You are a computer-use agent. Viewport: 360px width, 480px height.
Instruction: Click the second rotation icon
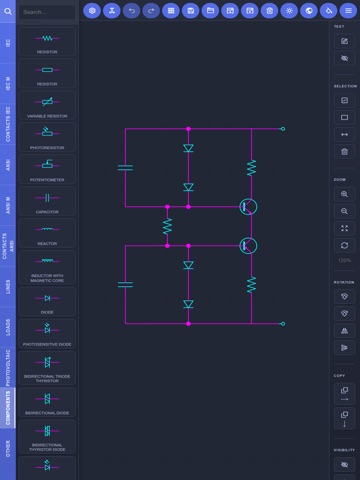click(344, 313)
